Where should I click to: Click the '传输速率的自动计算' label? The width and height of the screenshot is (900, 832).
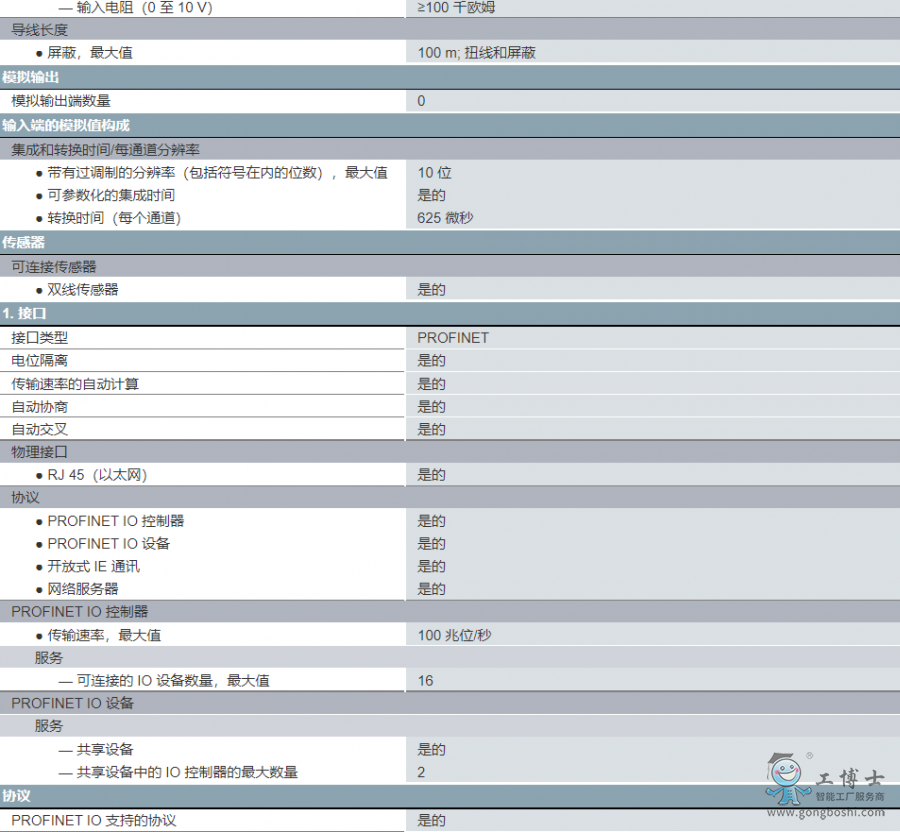[x=75, y=384]
